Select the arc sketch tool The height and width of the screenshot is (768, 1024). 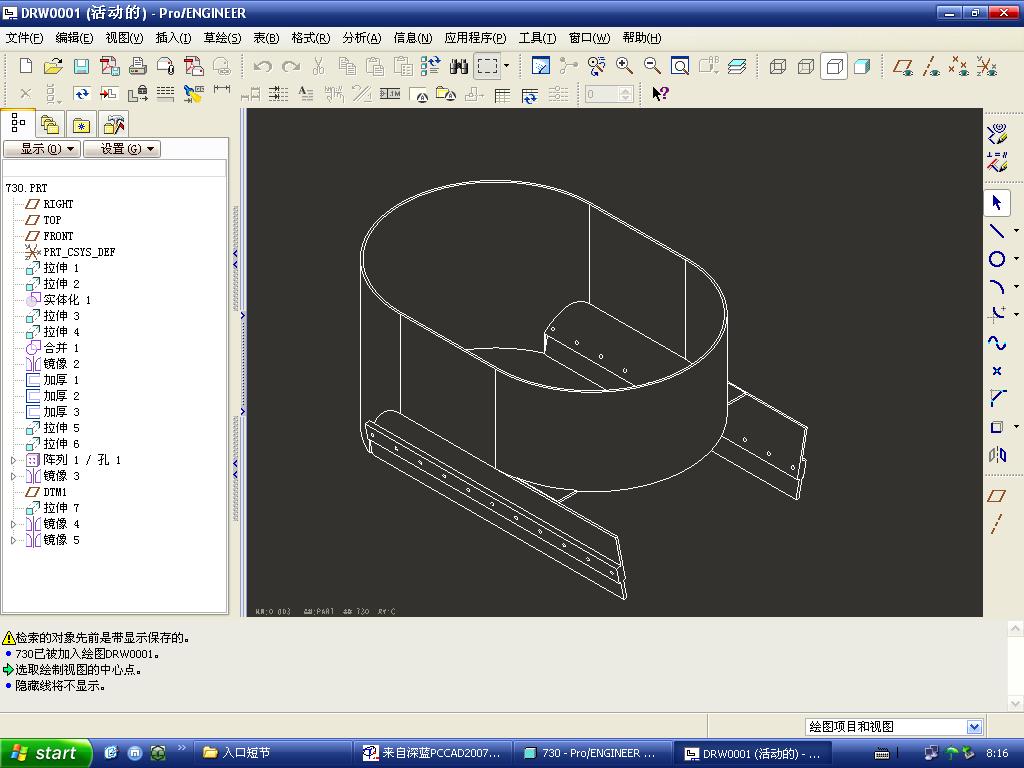(x=997, y=287)
